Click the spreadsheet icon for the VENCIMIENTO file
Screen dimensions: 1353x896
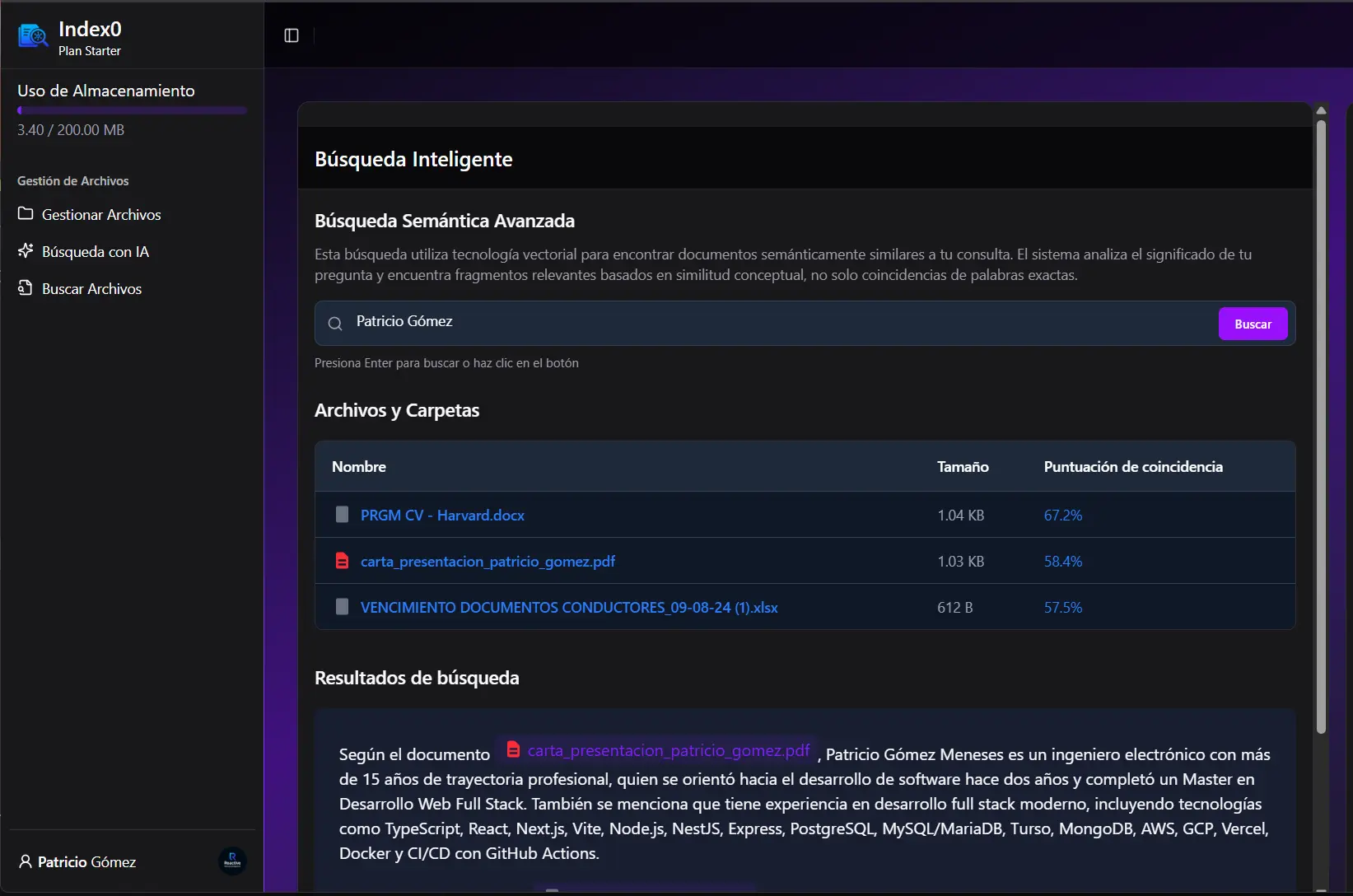point(342,607)
